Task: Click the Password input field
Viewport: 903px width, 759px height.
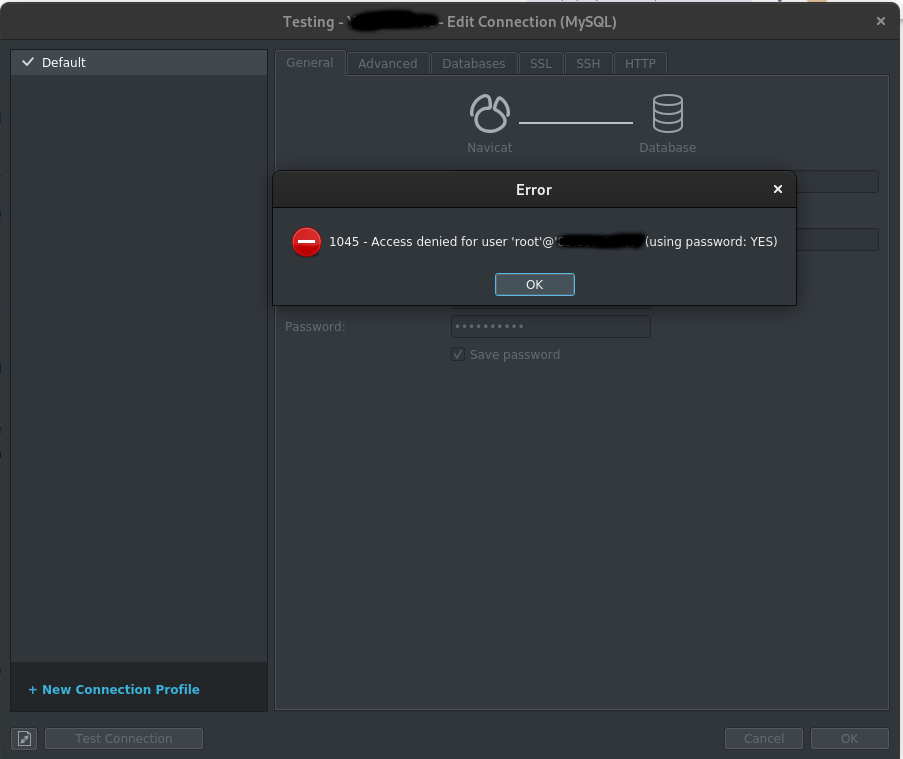Action: tap(551, 327)
